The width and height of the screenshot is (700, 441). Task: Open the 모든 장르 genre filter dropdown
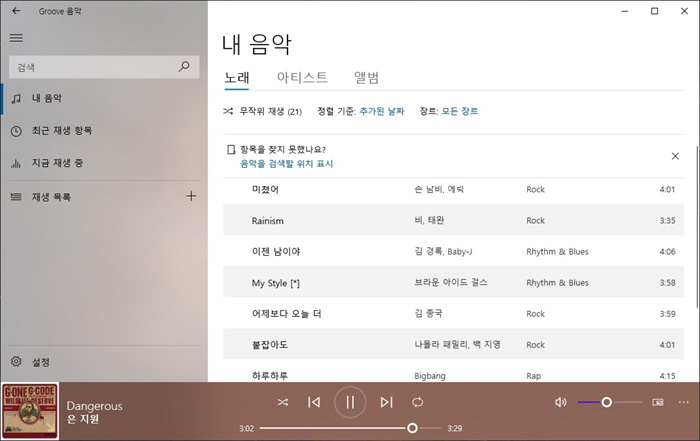click(x=460, y=111)
